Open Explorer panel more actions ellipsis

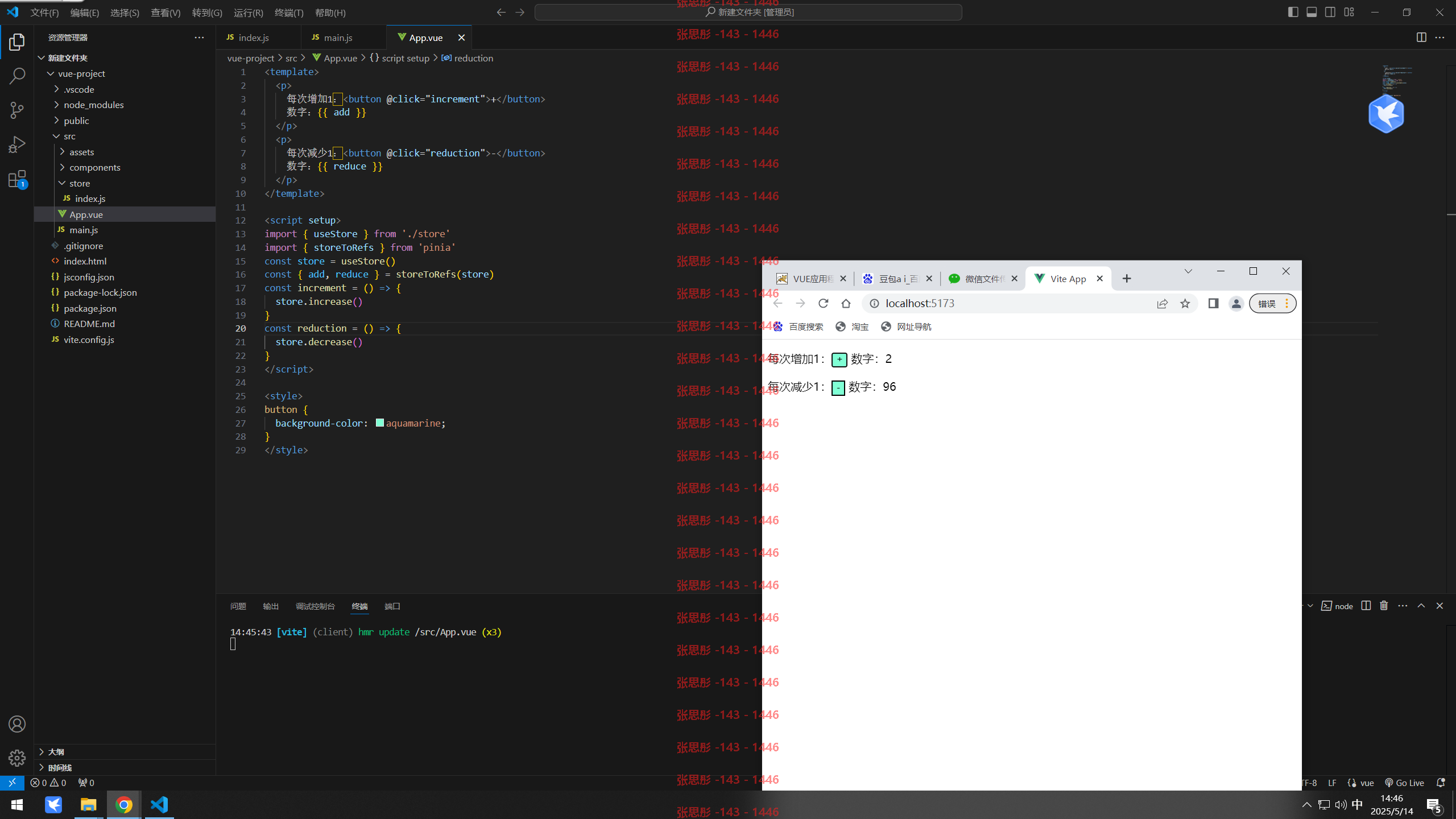pos(199,38)
